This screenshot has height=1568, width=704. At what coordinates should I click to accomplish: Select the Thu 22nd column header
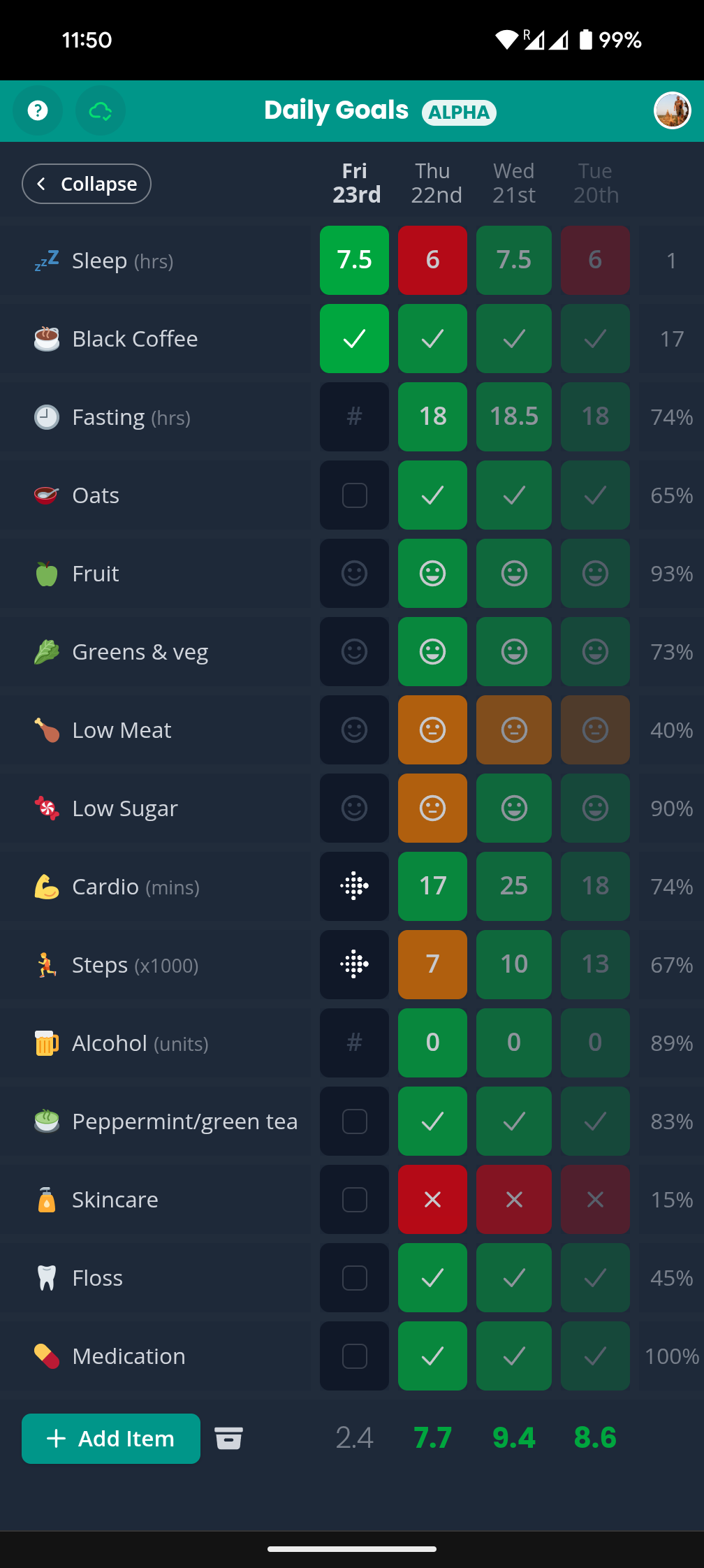click(433, 183)
